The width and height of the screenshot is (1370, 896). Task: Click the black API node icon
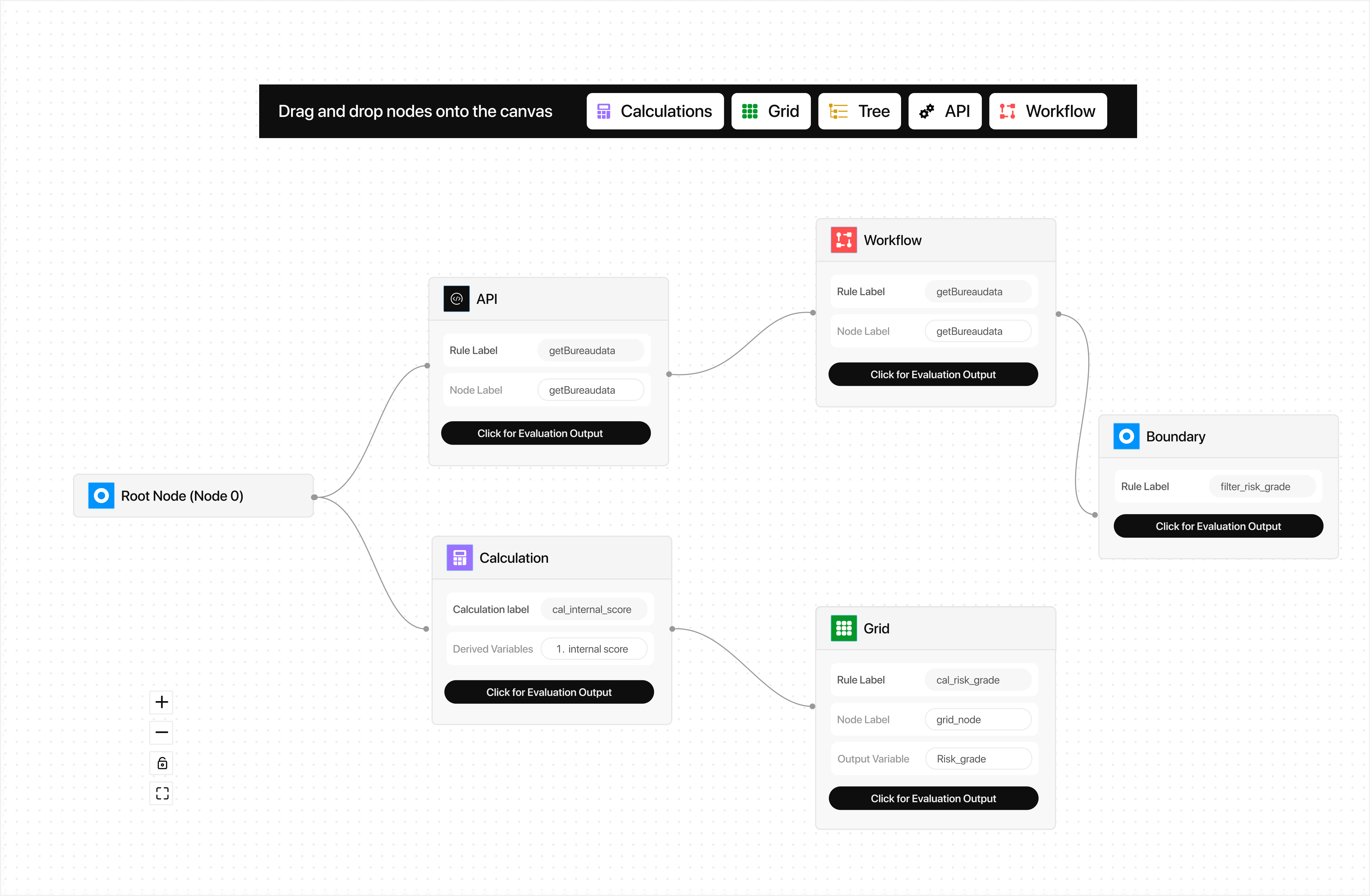point(456,299)
